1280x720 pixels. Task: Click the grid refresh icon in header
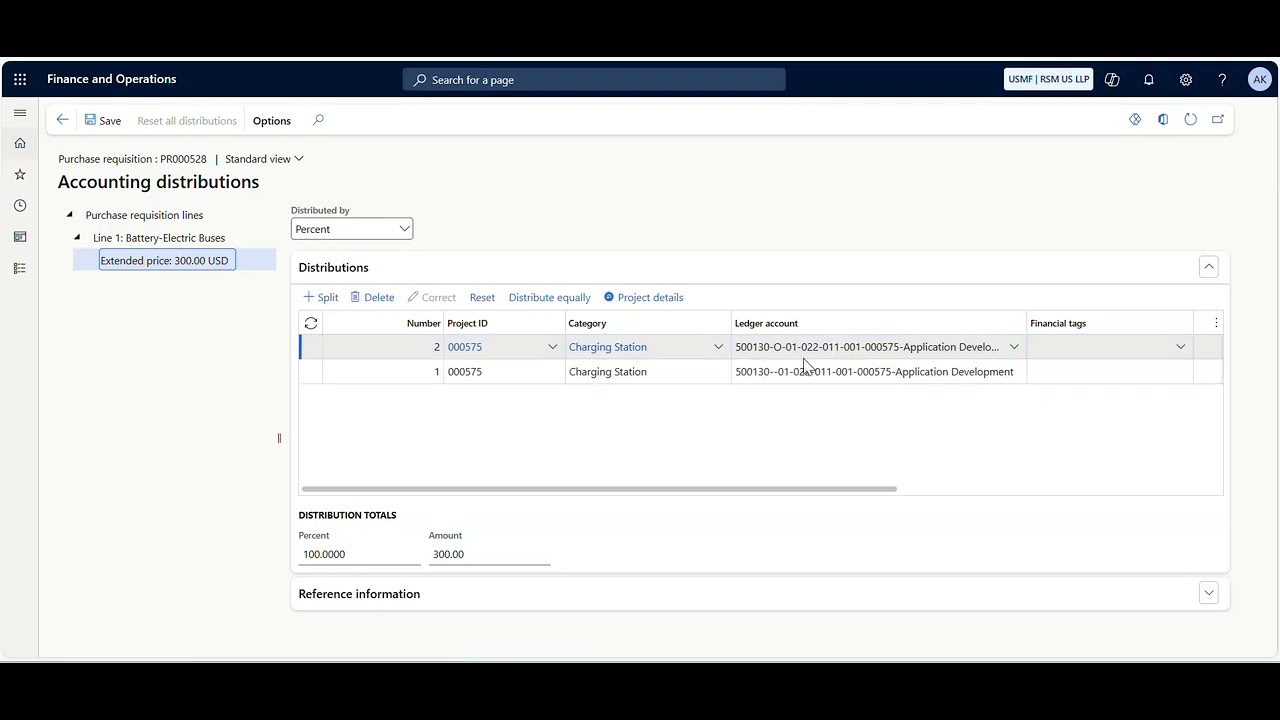pyautogui.click(x=311, y=323)
